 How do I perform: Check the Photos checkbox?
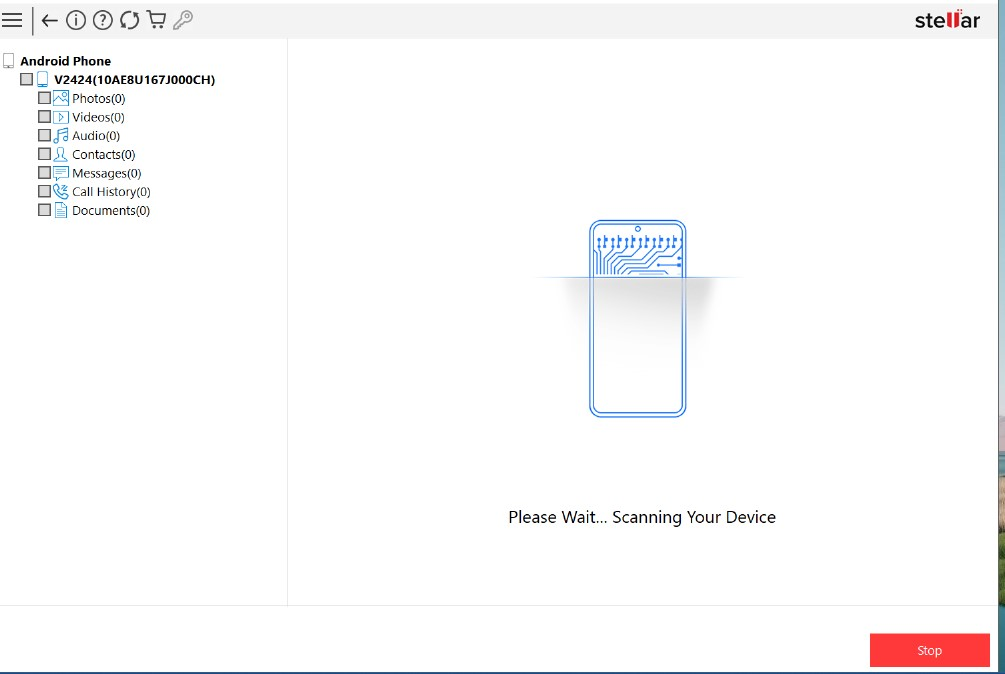point(44,98)
